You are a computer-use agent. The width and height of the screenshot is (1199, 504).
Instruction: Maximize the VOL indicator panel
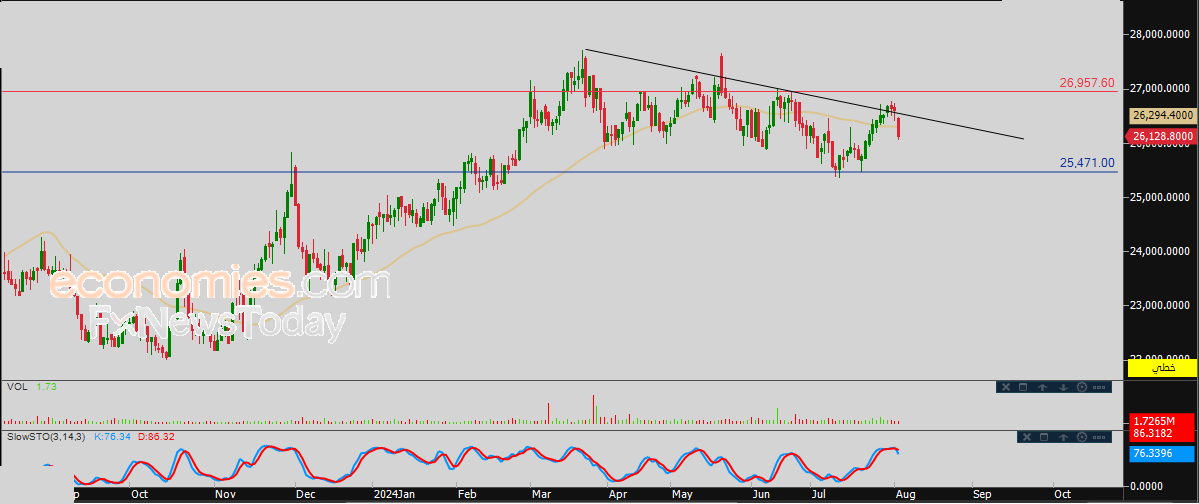pos(1023,387)
